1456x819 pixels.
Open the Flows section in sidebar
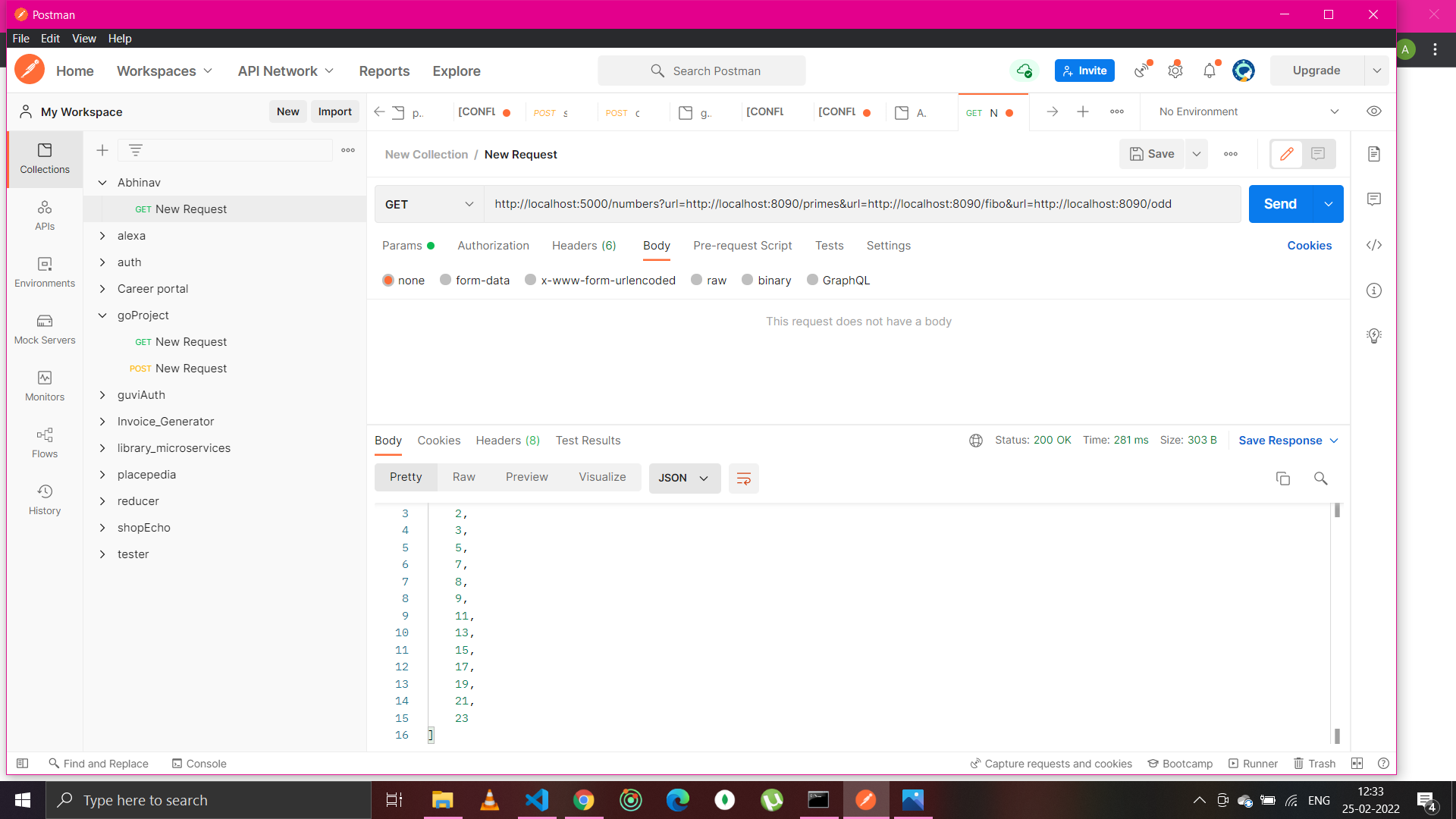tap(44, 444)
